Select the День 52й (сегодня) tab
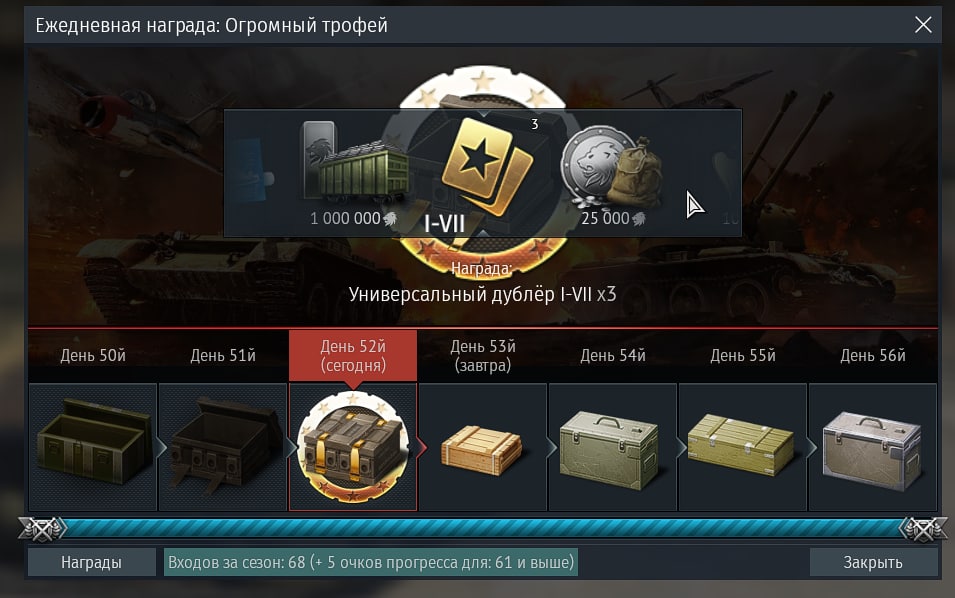 tap(353, 356)
